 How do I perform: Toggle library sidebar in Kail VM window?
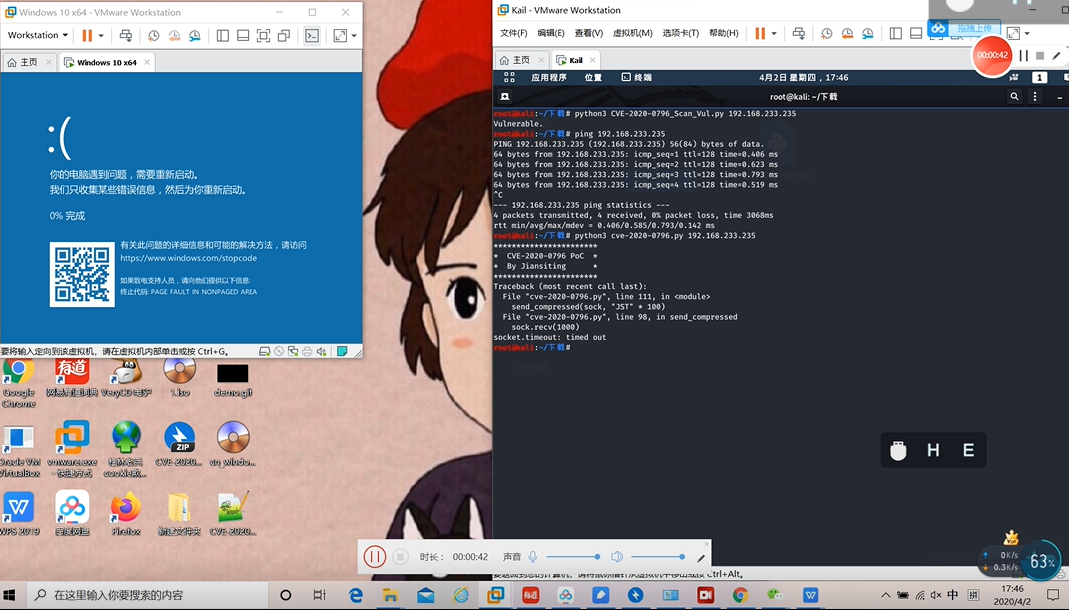pos(896,33)
